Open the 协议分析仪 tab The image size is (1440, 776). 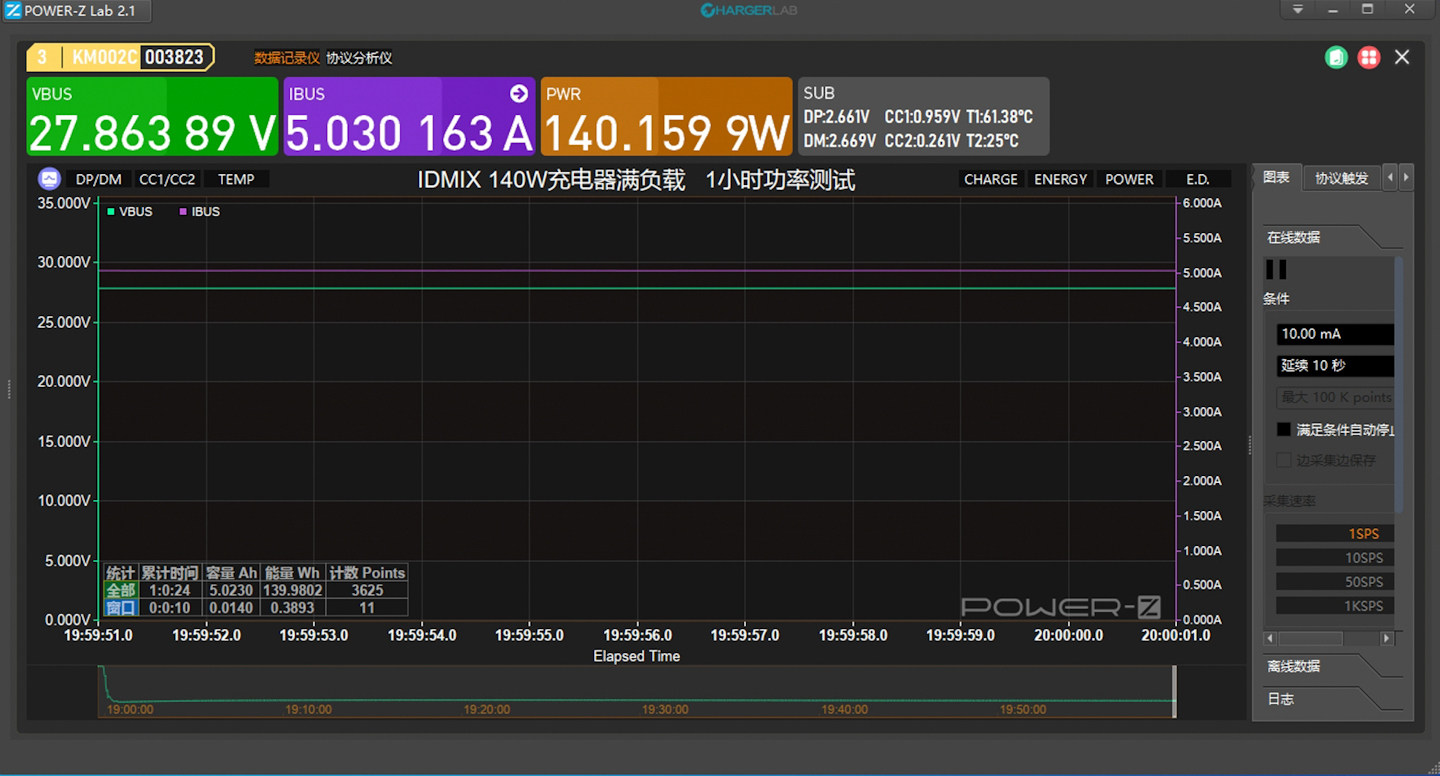pyautogui.click(x=359, y=58)
